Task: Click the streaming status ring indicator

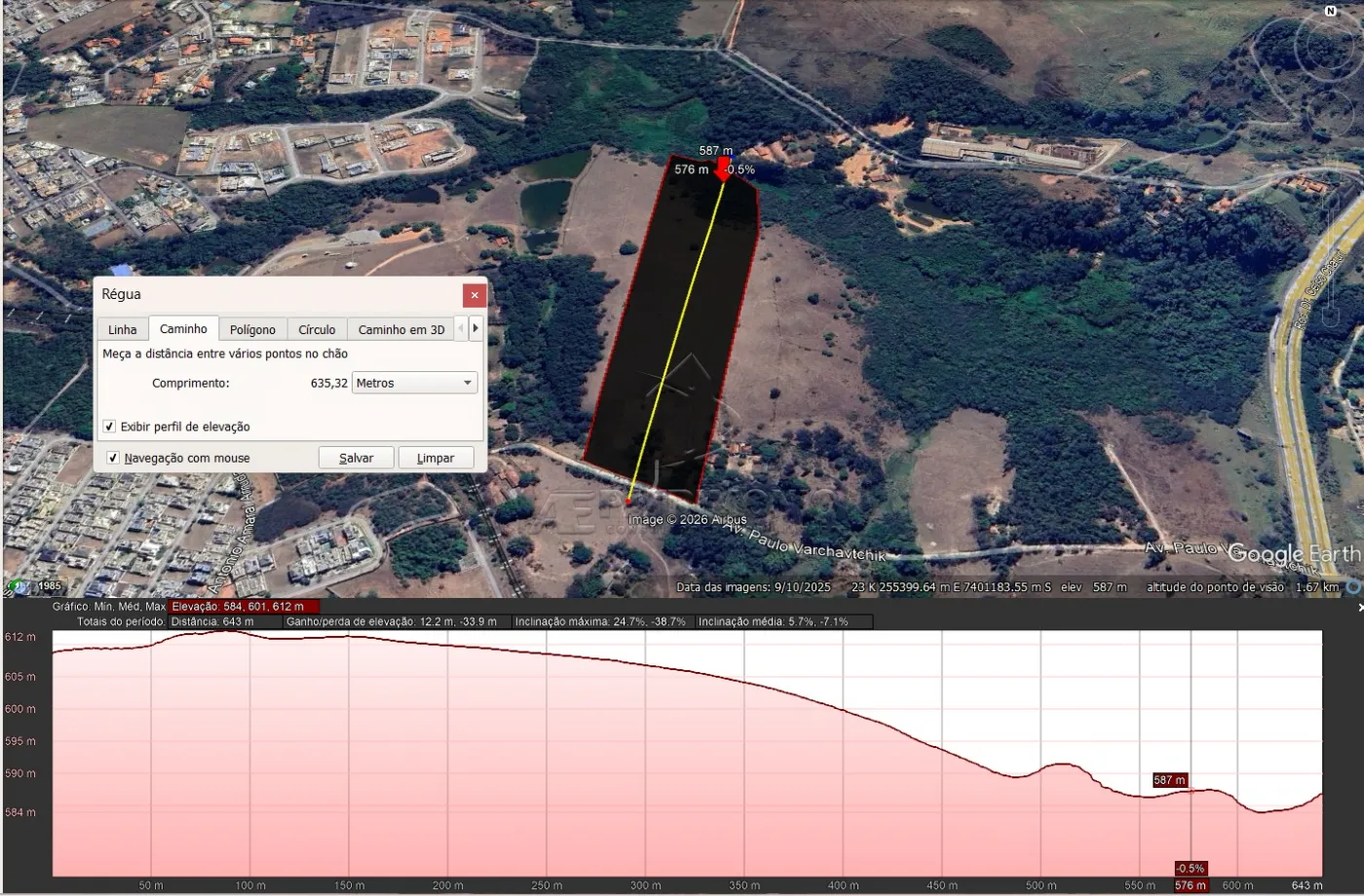Action: click(x=1353, y=587)
